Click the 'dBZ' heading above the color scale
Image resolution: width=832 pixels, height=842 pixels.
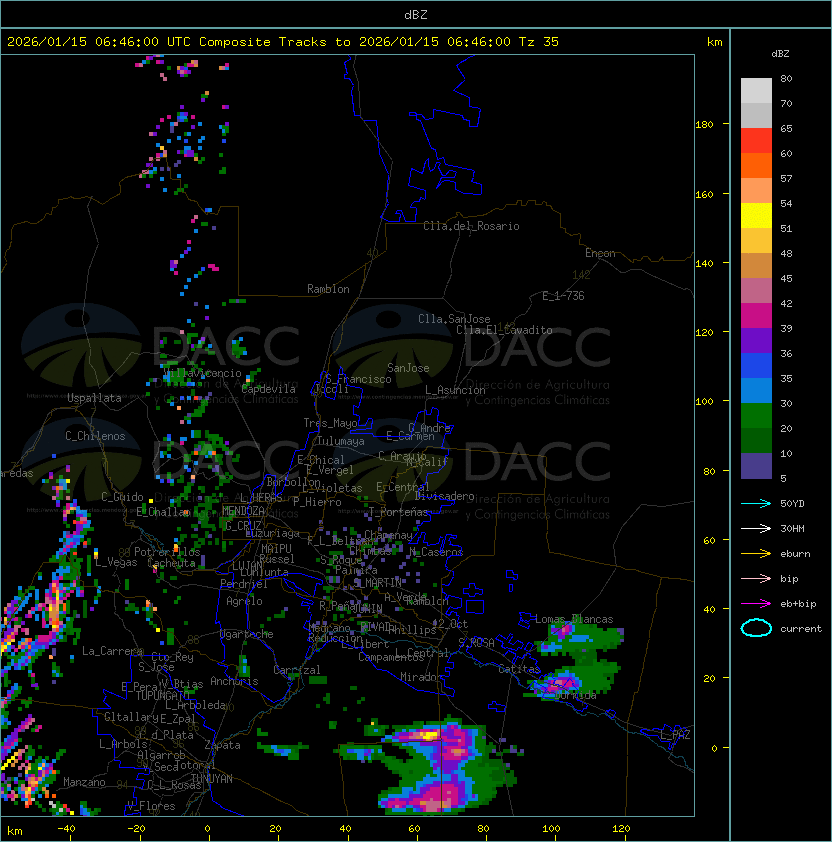(x=780, y=53)
